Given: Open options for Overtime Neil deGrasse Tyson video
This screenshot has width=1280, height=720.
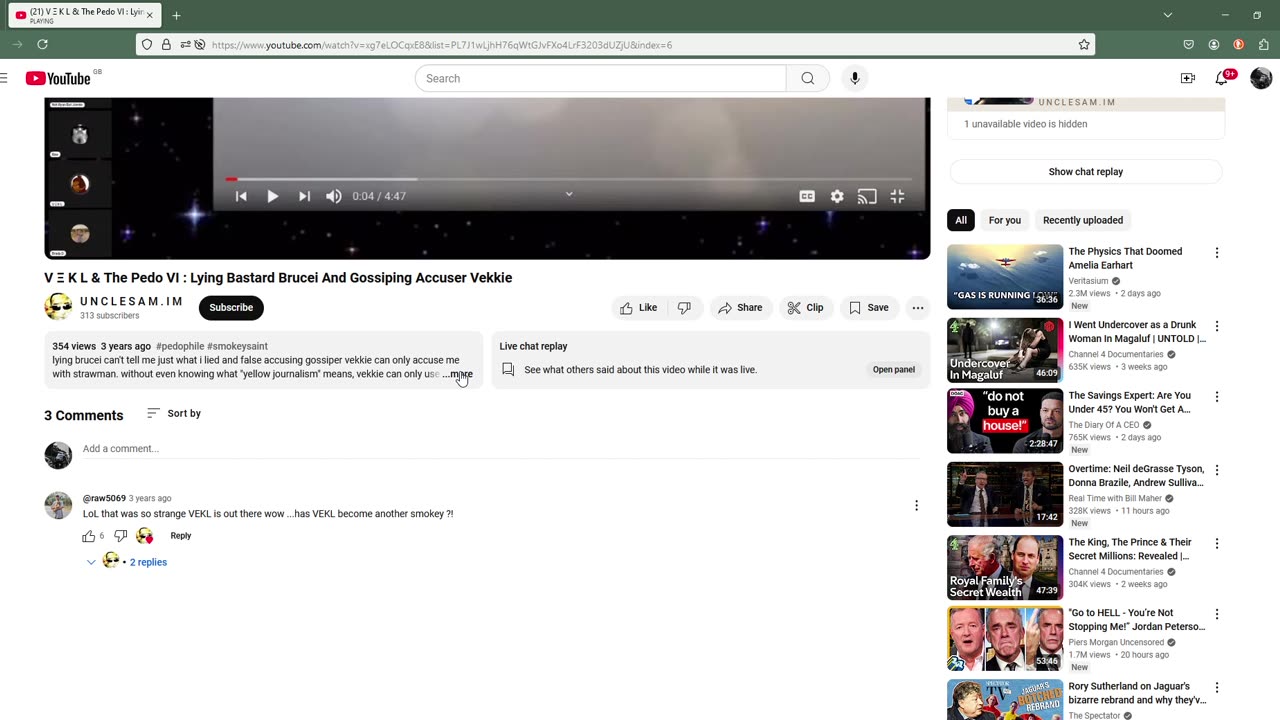Looking at the screenshot, I should click(1216, 471).
